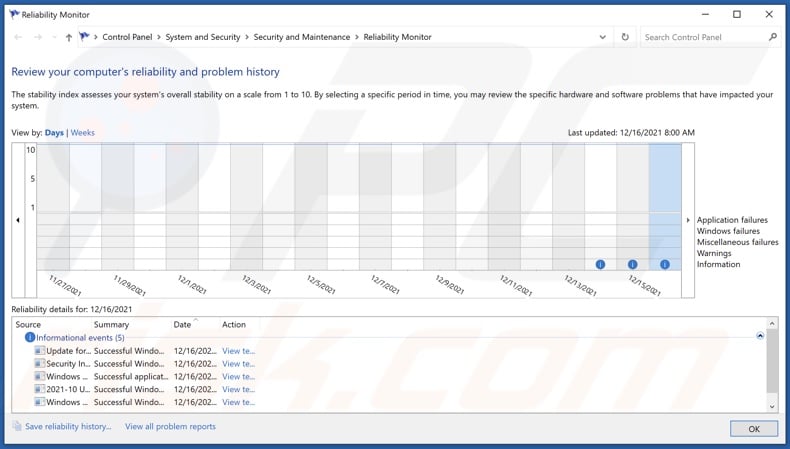View technical details for Successful applicat... row

[x=238, y=376]
